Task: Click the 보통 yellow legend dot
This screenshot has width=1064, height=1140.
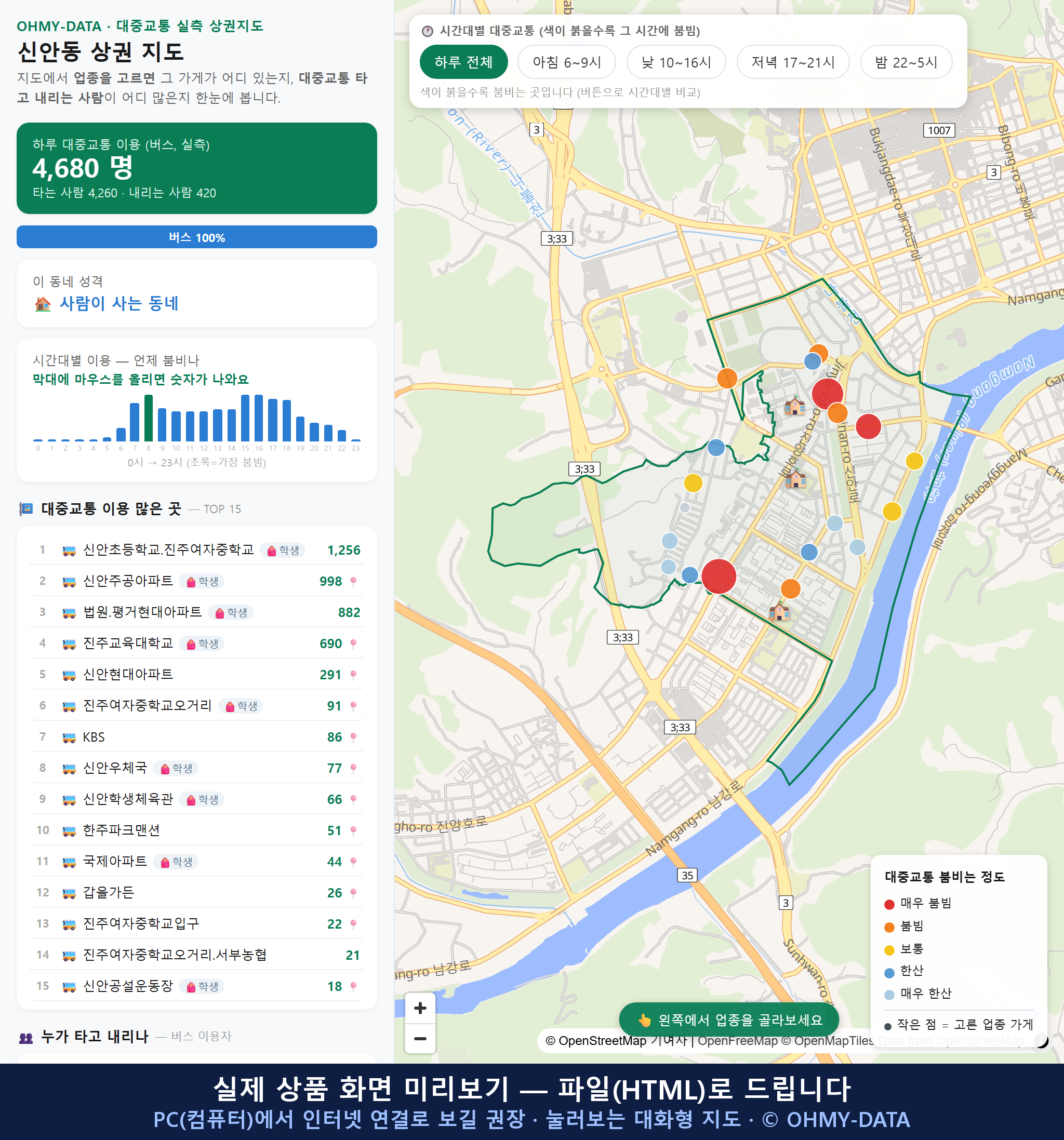Action: 889,950
